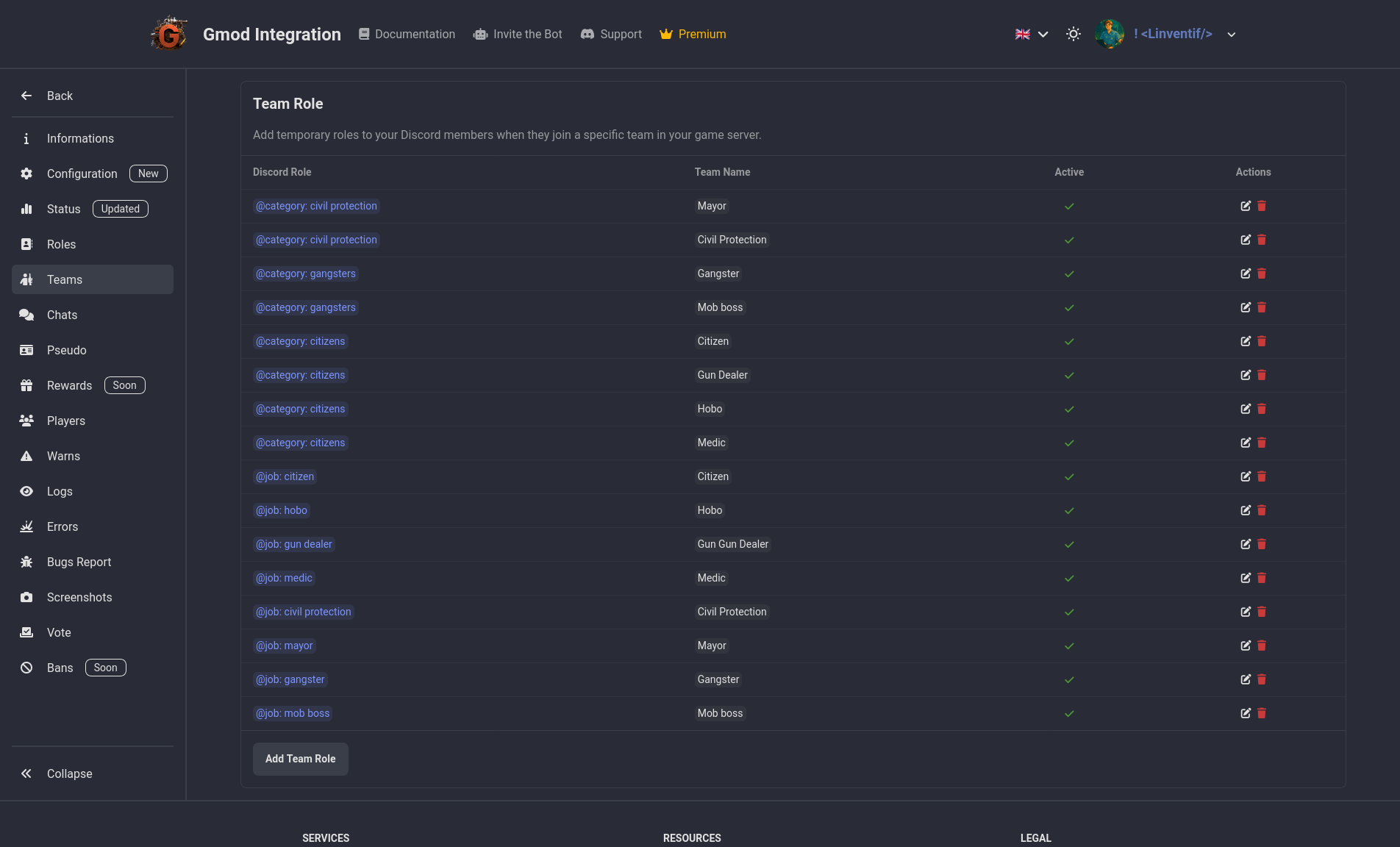The image size is (1400, 847).
Task: Click the job: civil protection role tag
Action: pos(303,612)
